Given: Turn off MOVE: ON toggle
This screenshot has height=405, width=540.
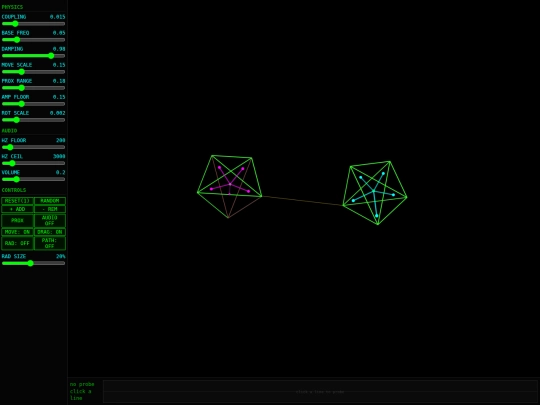Looking at the screenshot, I should [x=17, y=232].
